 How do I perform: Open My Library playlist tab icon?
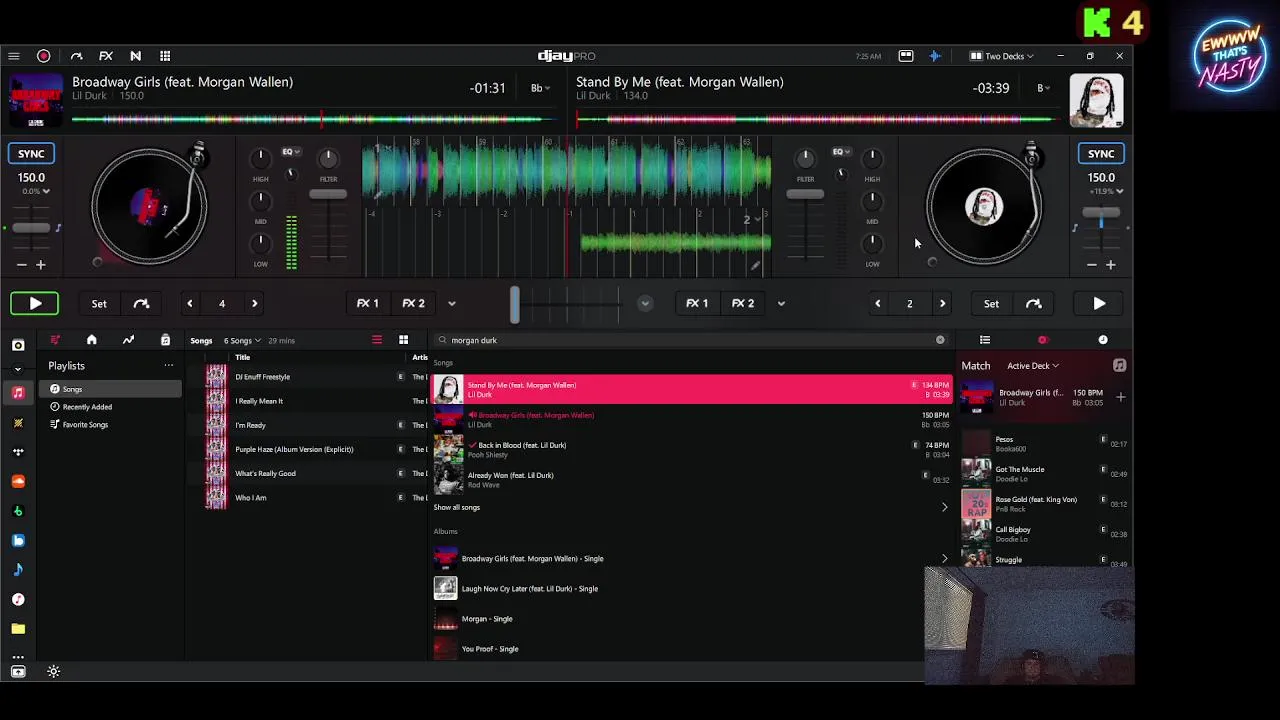pyautogui.click(x=55, y=340)
